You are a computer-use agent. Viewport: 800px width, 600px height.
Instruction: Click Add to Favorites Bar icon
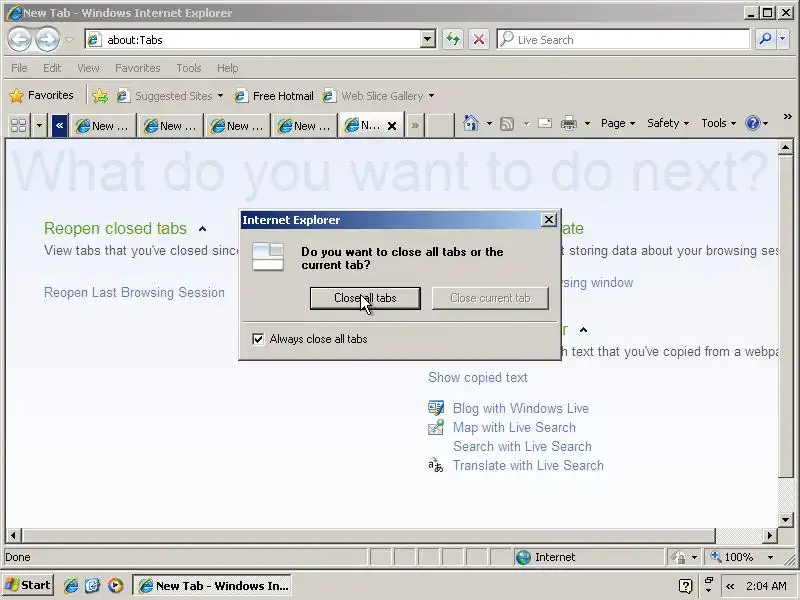100,96
